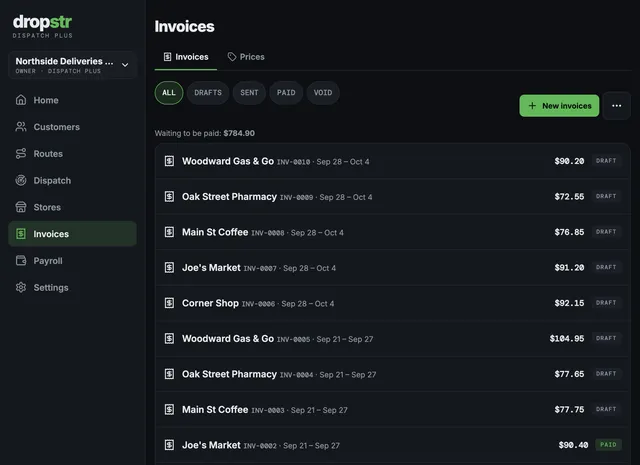Select the ALL filter chip

pyautogui.click(x=169, y=93)
